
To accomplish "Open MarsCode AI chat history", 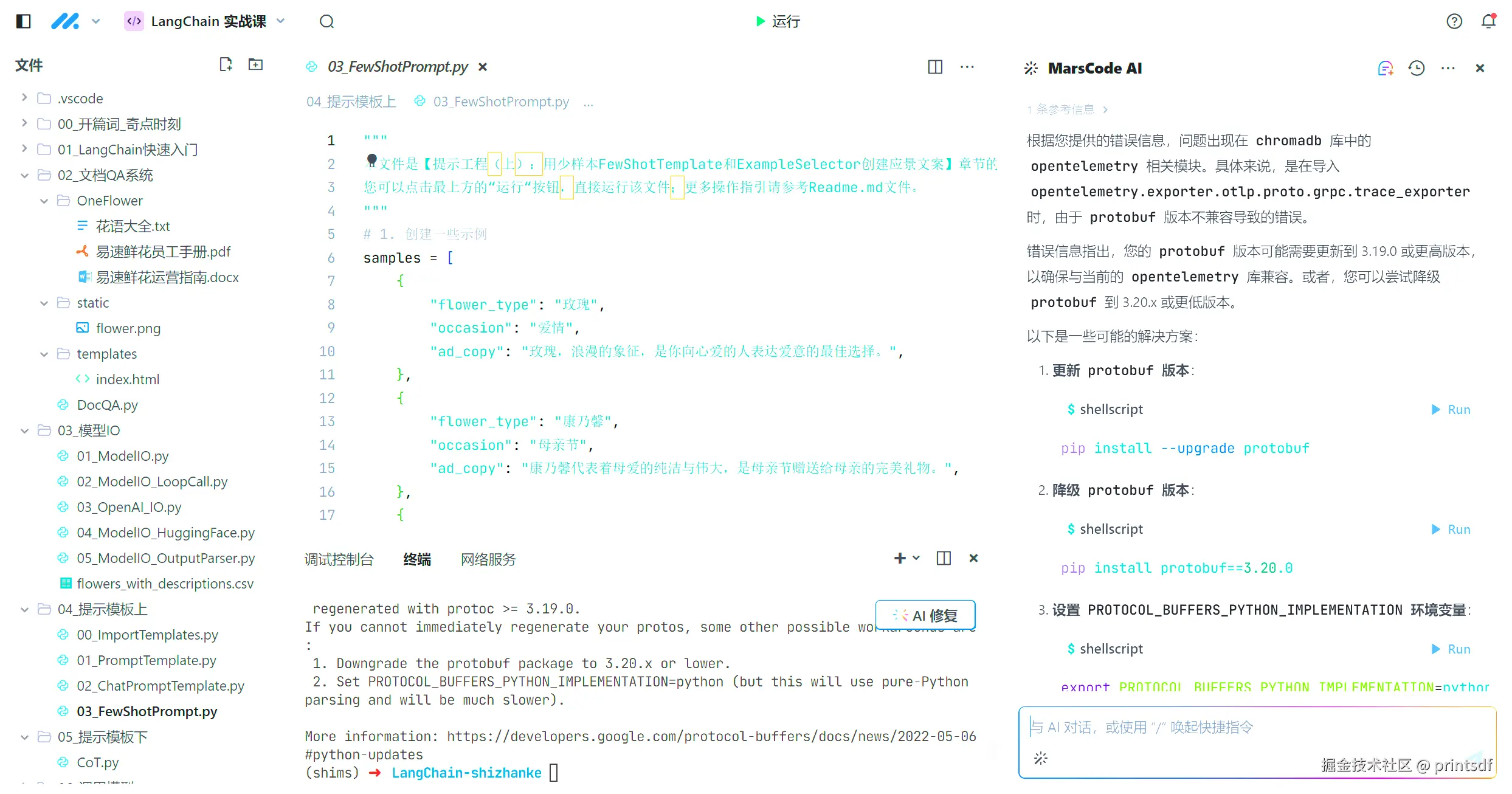I will tap(1417, 68).
